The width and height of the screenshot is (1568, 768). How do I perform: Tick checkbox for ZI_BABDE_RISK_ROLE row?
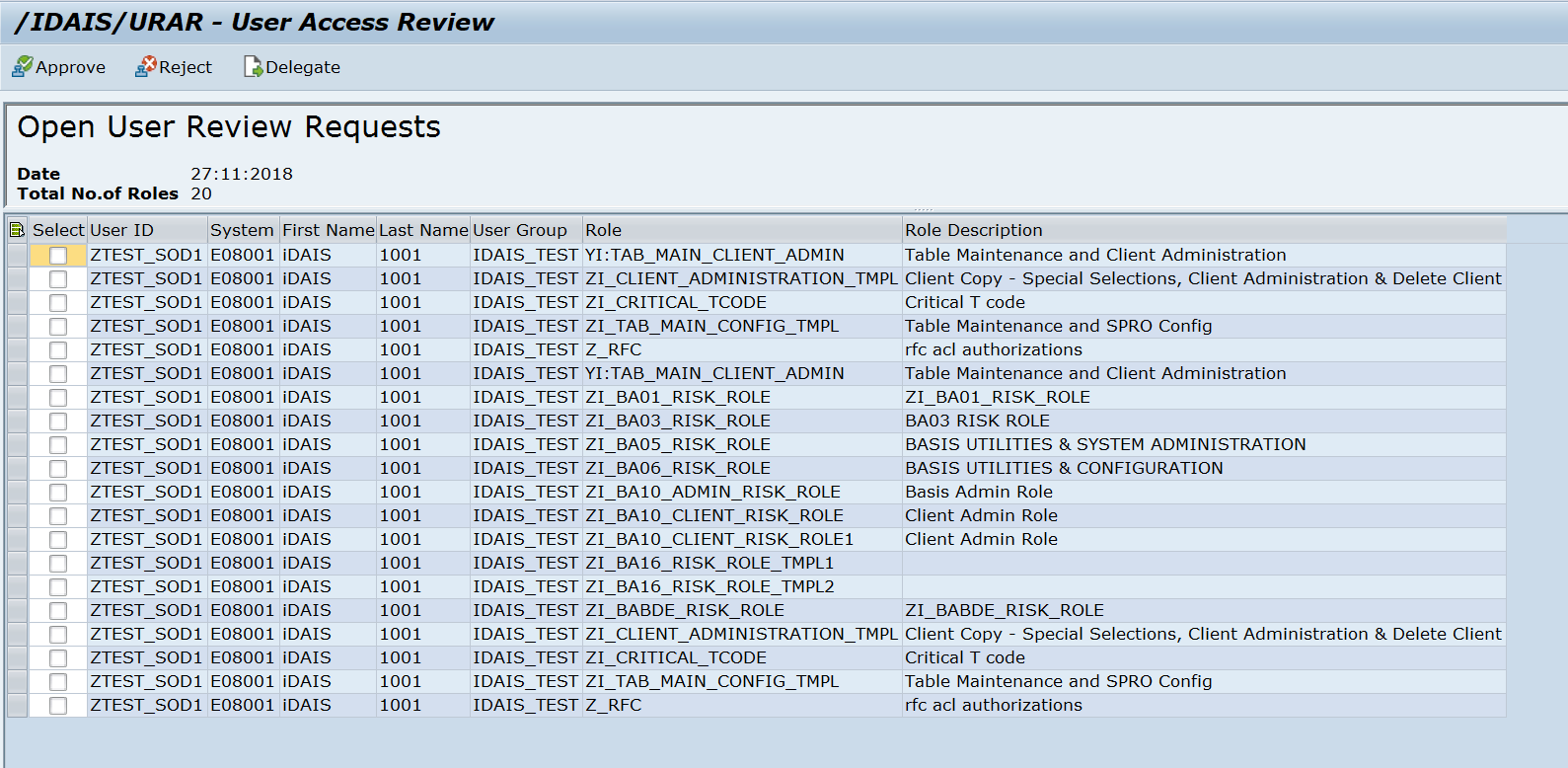point(58,611)
